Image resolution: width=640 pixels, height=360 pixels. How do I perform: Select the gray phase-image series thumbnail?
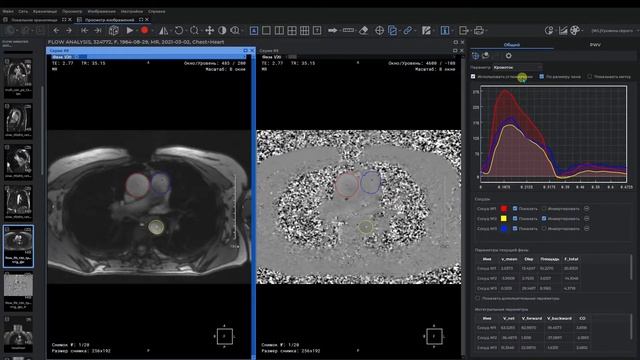18,290
